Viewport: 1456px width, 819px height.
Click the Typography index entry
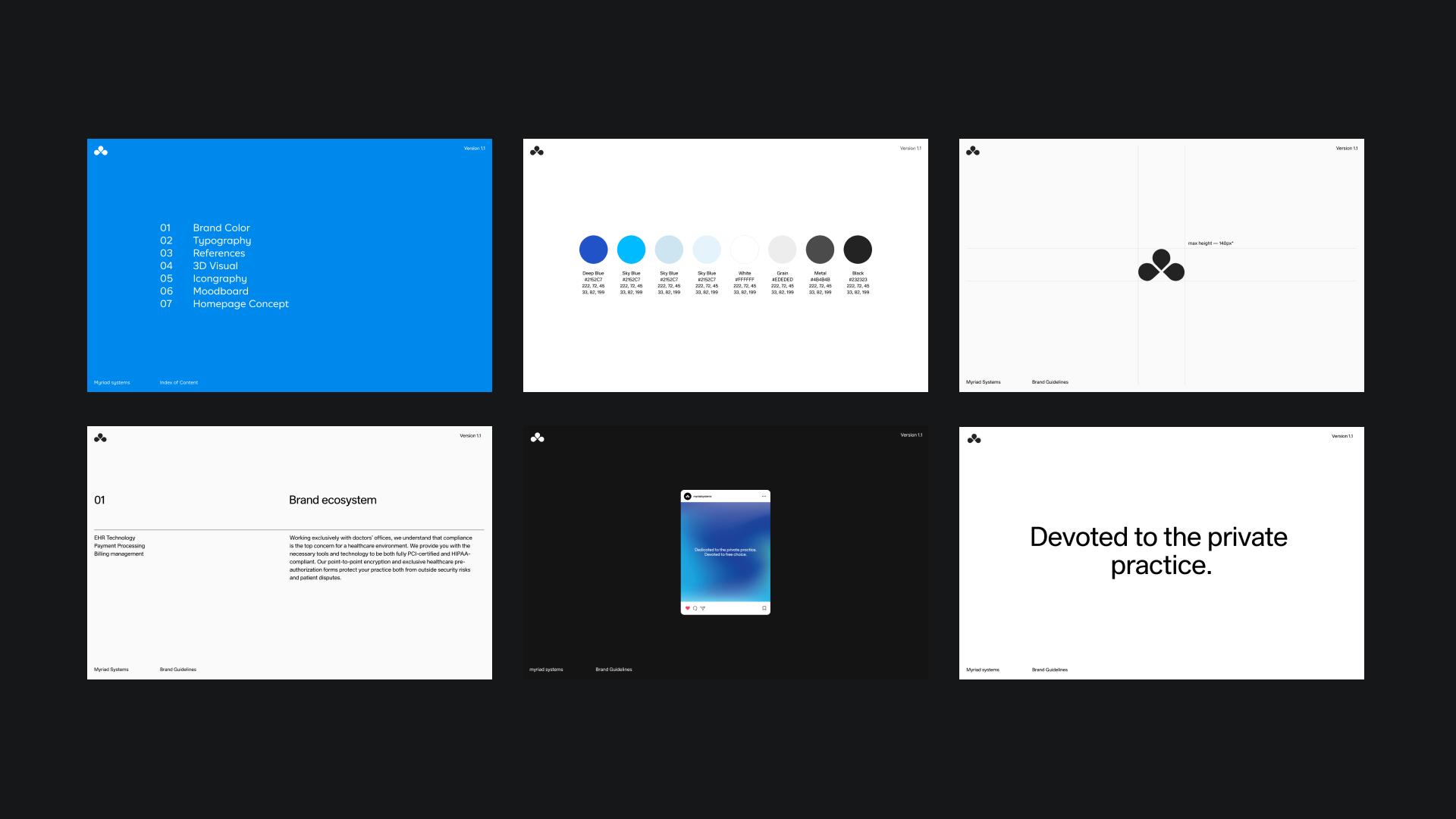(221, 240)
